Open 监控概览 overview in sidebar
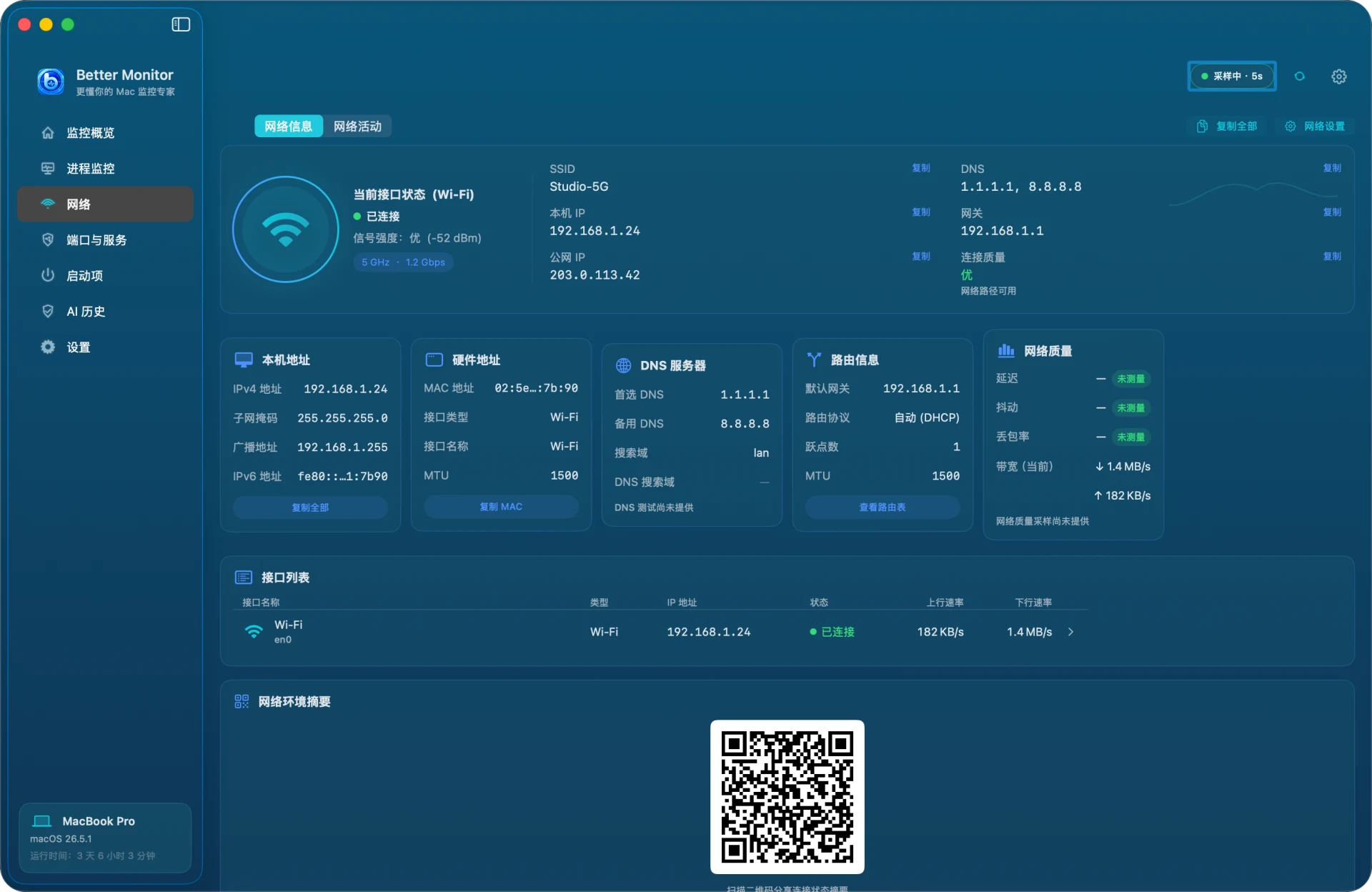 [105, 133]
